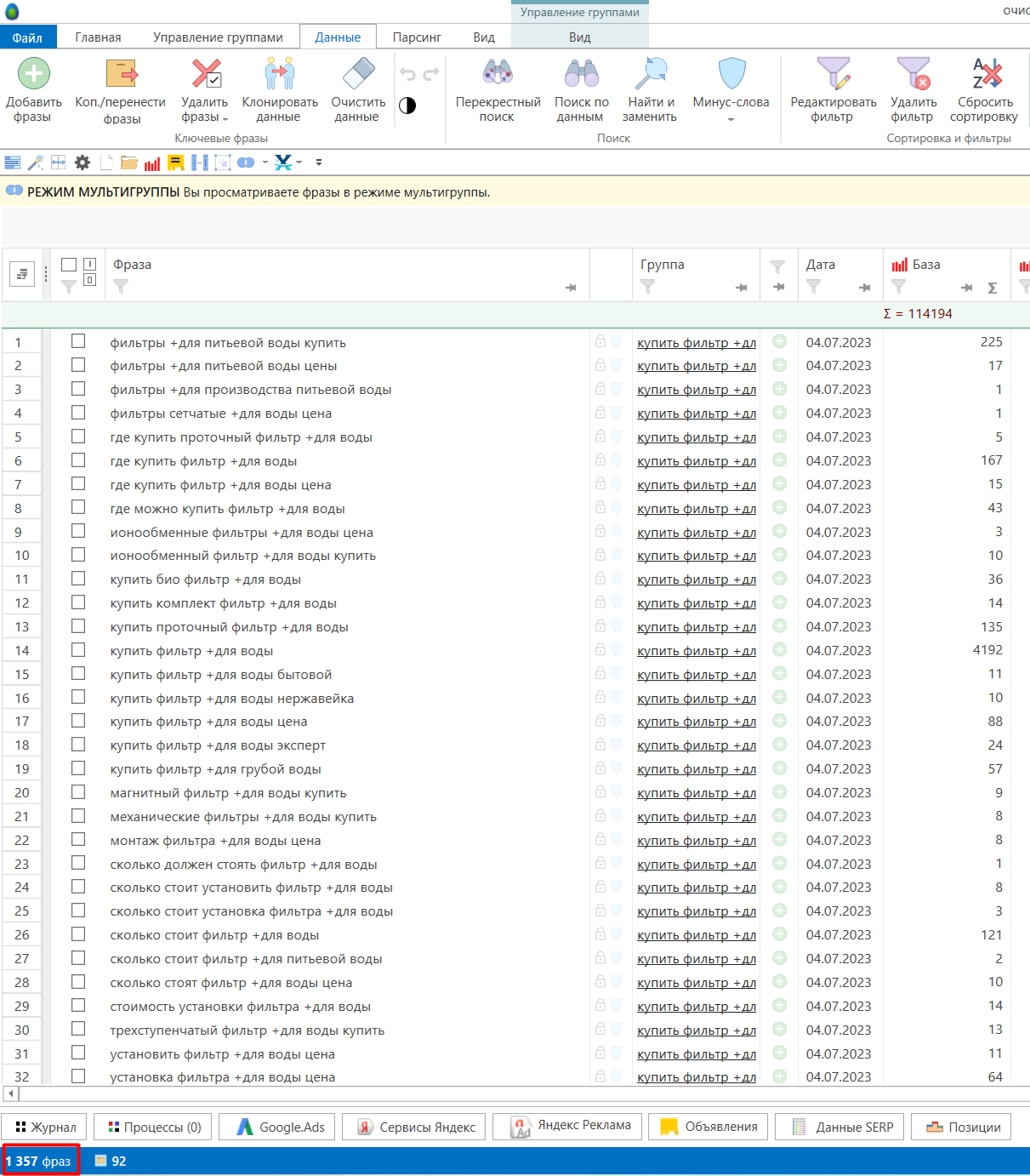The image size is (1030, 1176).
Task: Open the Google.Ads button
Action: coord(280,1127)
